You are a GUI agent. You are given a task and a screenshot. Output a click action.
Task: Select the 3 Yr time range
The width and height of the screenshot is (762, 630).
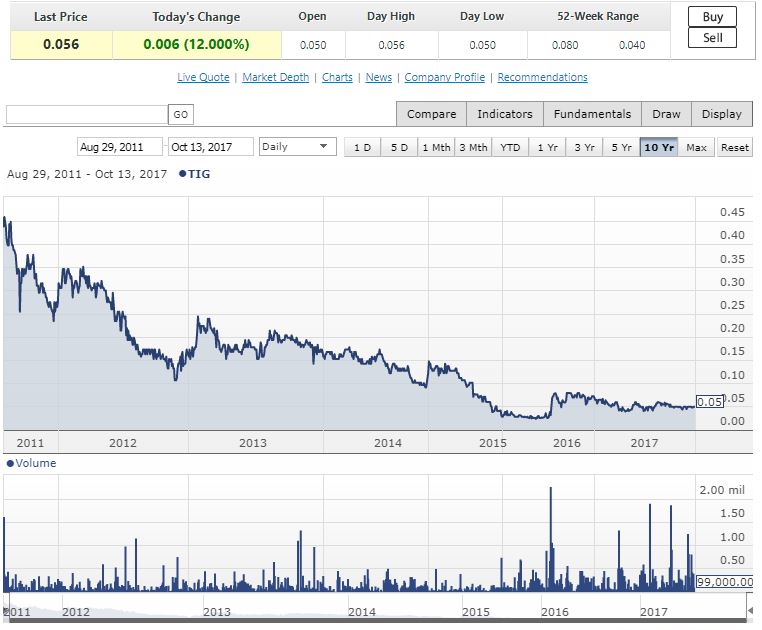(584, 147)
